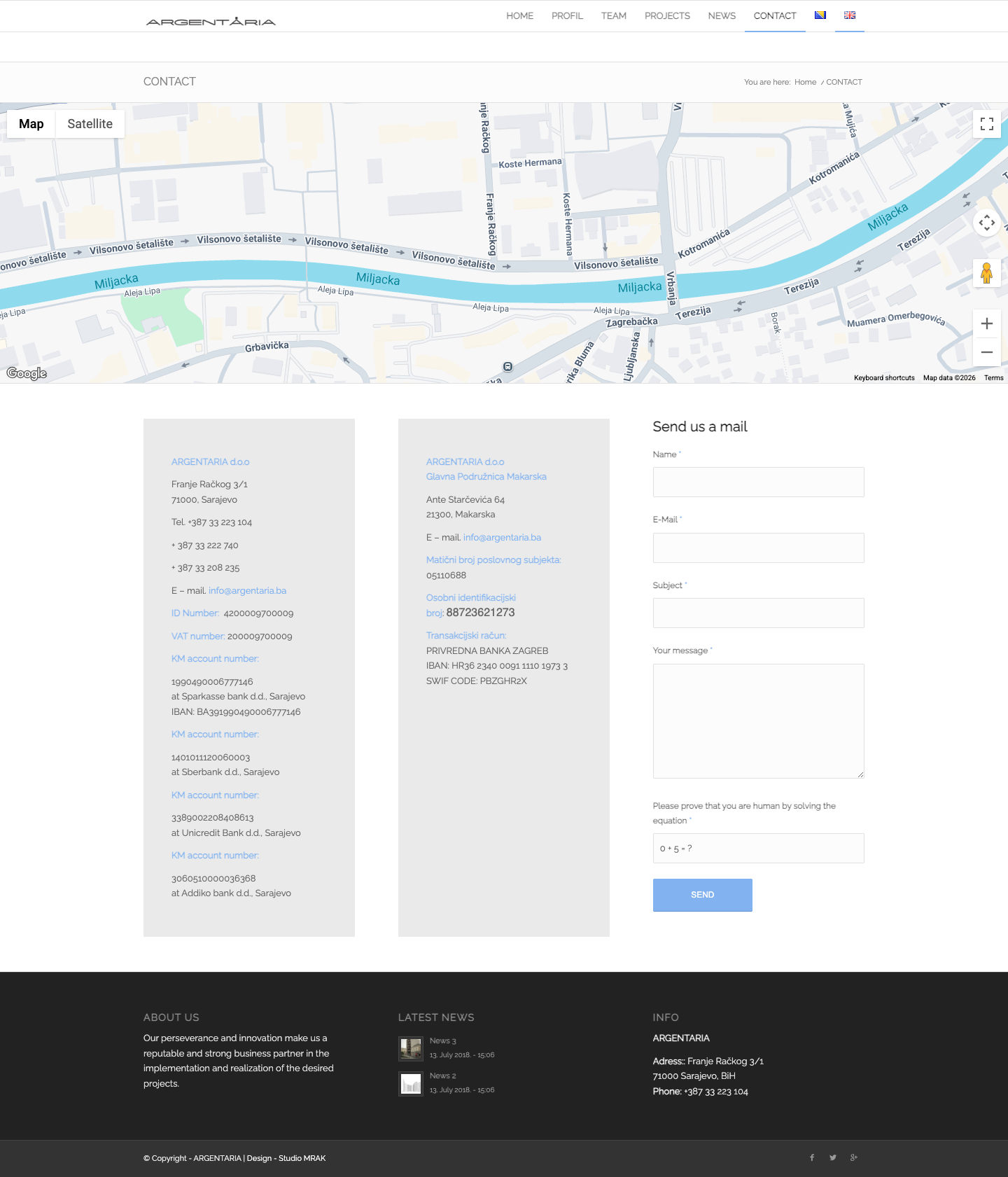Viewport: 1008px width, 1177px height.
Task: Zoom in the map with plus button
Action: tap(987, 323)
